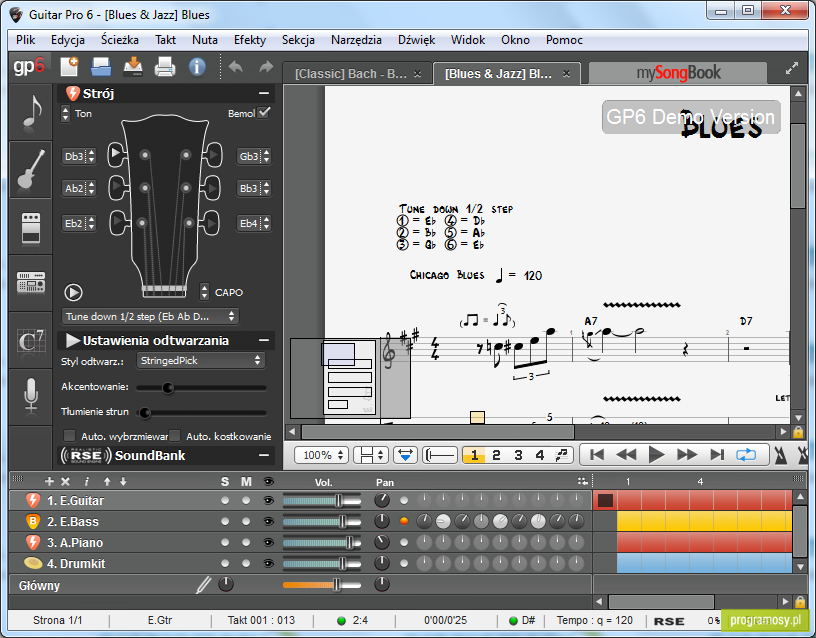This screenshot has height=638, width=816.
Task: Open the chord panel (C7 icon)
Action: tap(31, 341)
